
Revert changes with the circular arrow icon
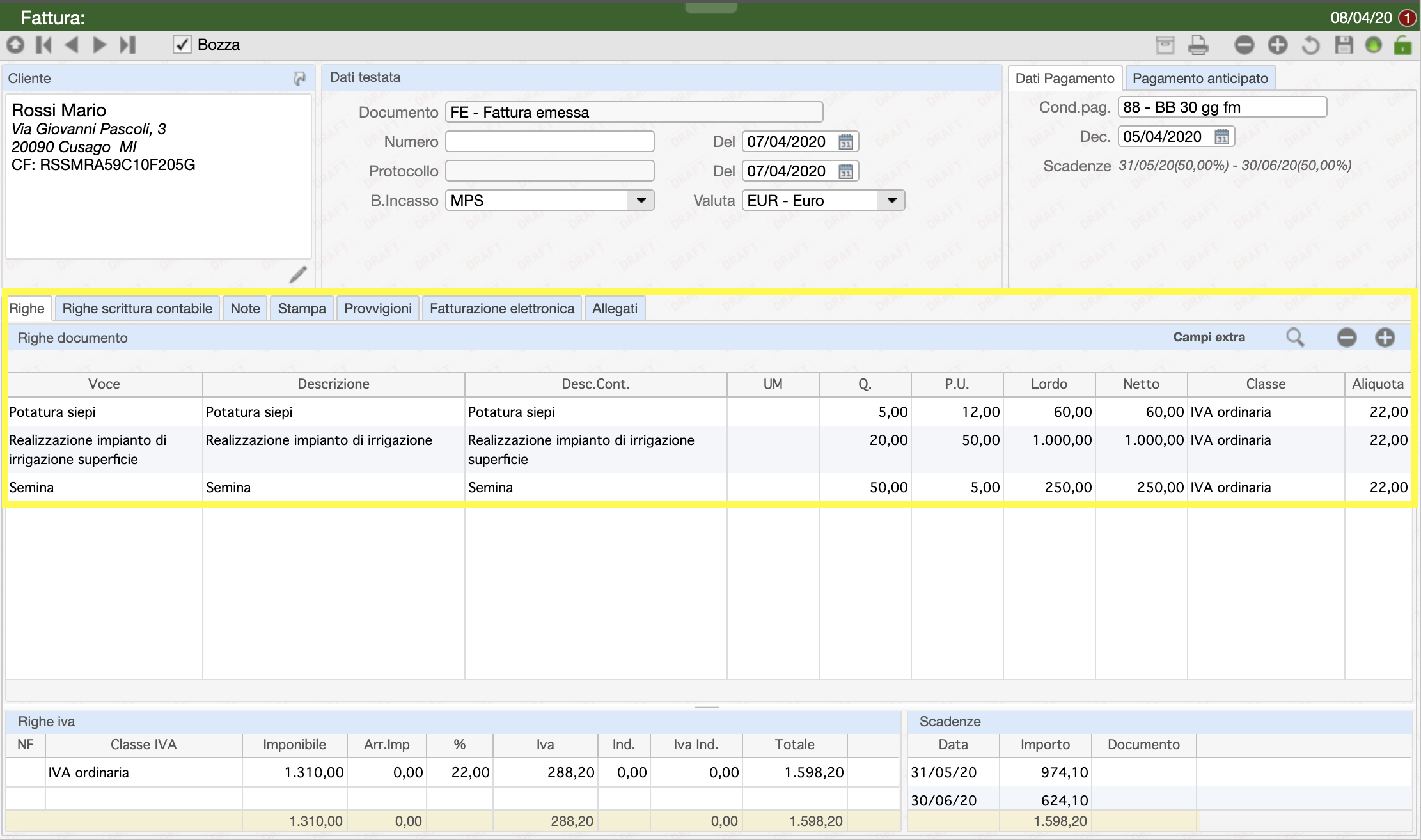pos(1311,45)
